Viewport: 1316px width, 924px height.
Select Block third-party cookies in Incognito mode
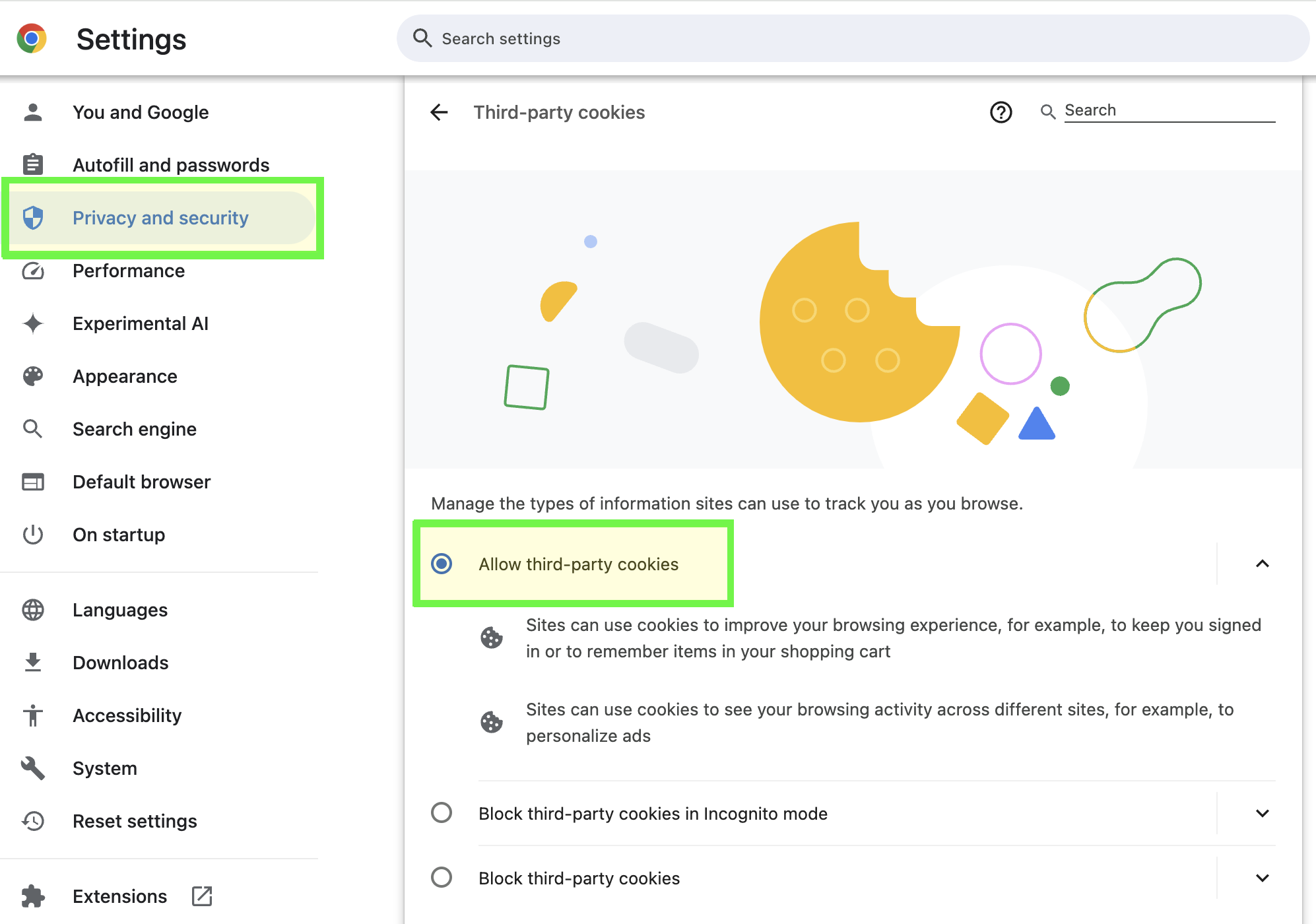pyautogui.click(x=442, y=813)
